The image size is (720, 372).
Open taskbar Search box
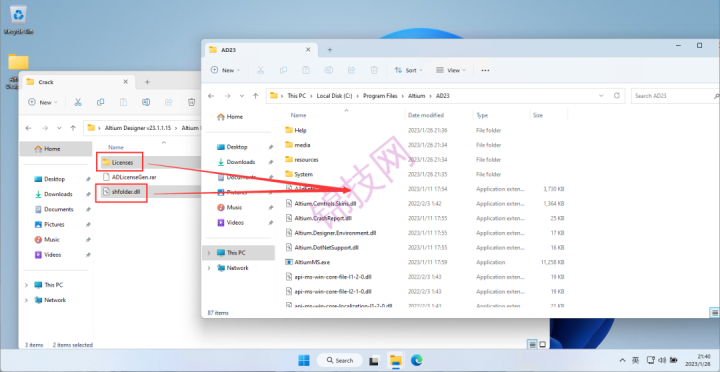pos(340,361)
